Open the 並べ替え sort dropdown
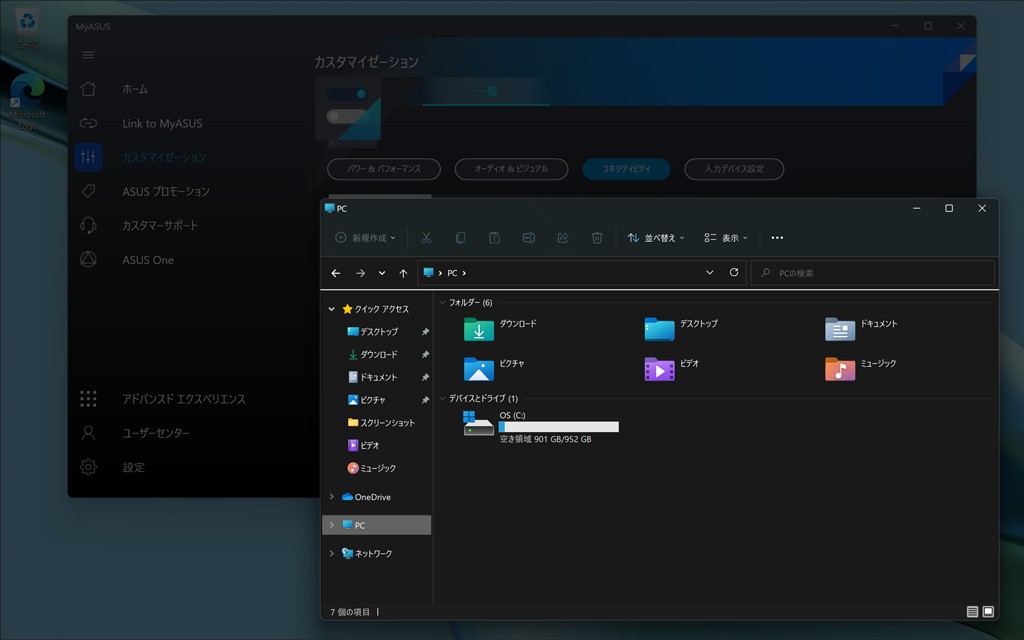The width and height of the screenshot is (1024, 640). (656, 238)
